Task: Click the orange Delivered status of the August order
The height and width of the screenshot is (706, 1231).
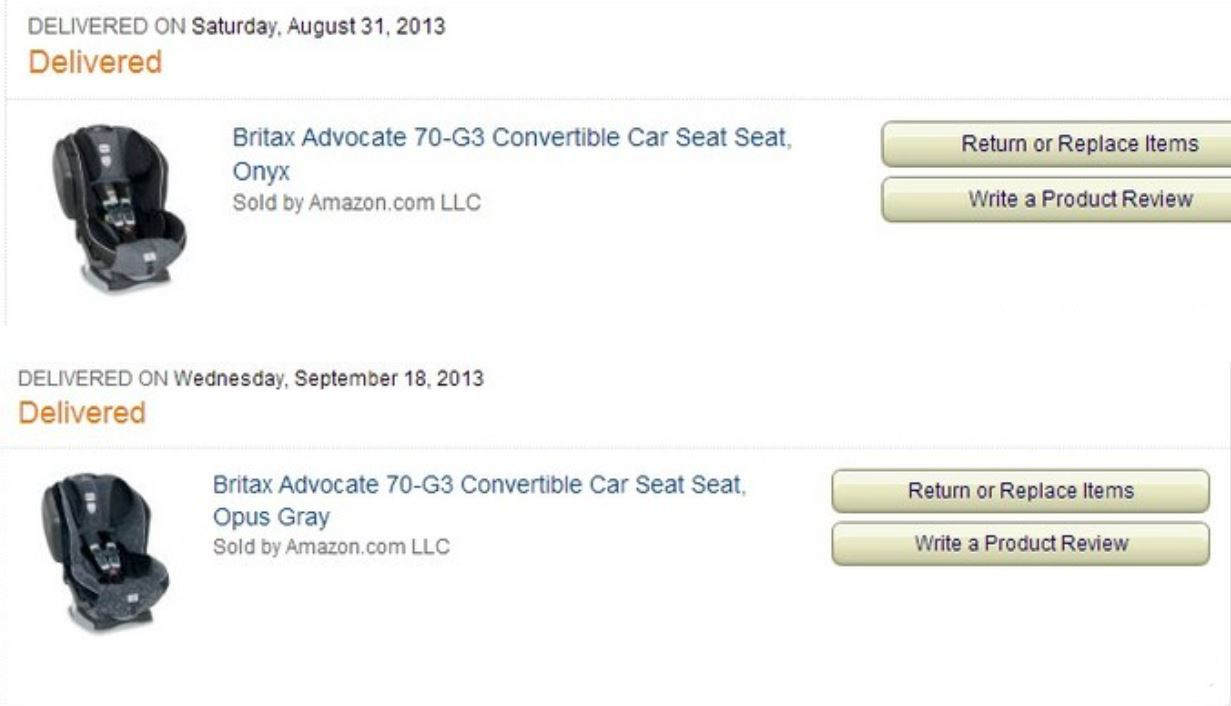Action: click(95, 62)
